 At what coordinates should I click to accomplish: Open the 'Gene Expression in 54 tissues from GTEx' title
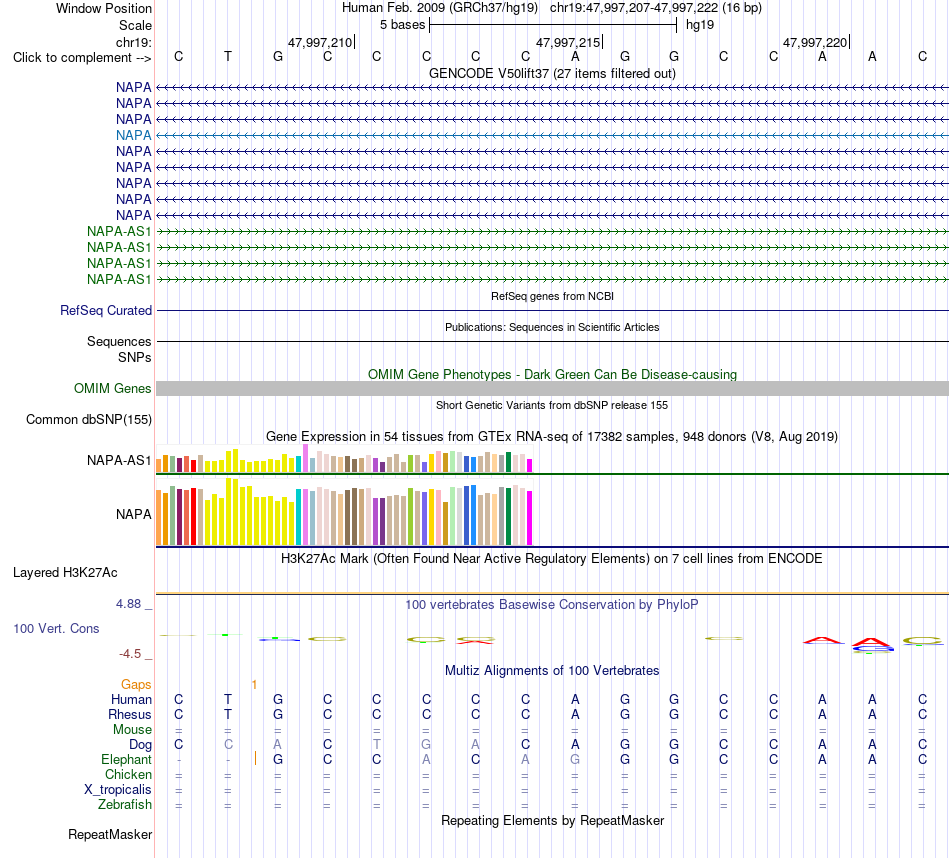[x=552, y=437]
